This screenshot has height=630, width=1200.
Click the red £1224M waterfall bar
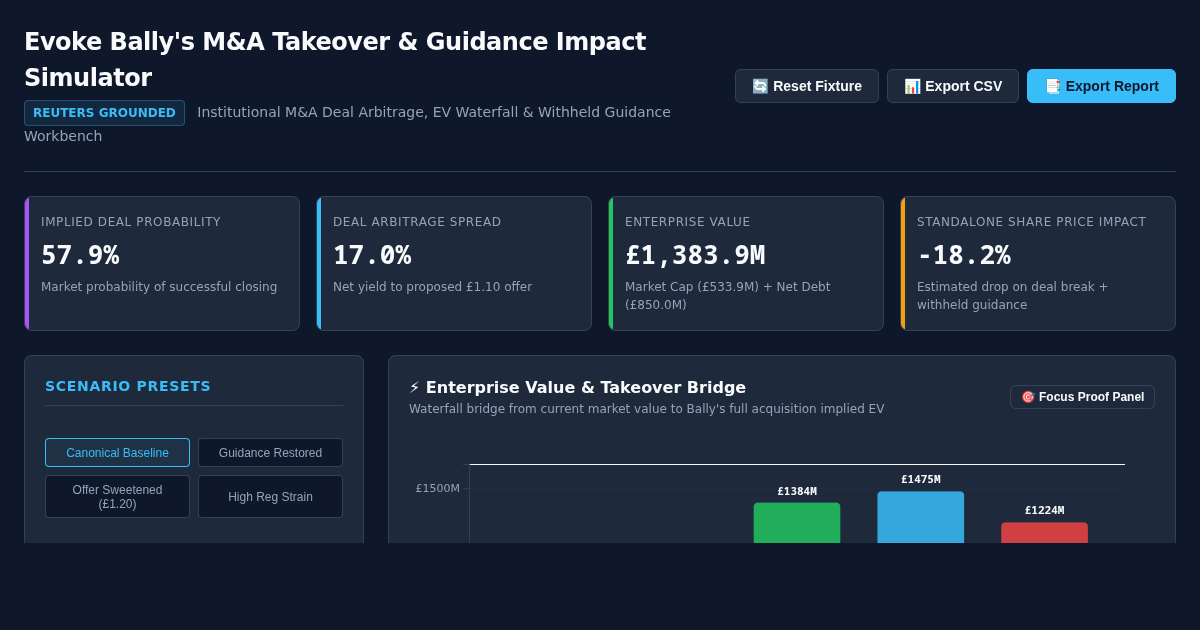pyautogui.click(x=1045, y=533)
